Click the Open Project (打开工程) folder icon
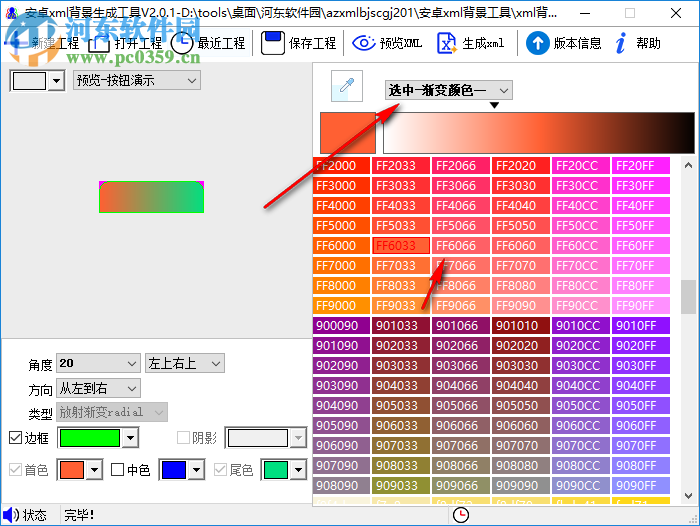The width and height of the screenshot is (700, 526). pyautogui.click(x=99, y=44)
